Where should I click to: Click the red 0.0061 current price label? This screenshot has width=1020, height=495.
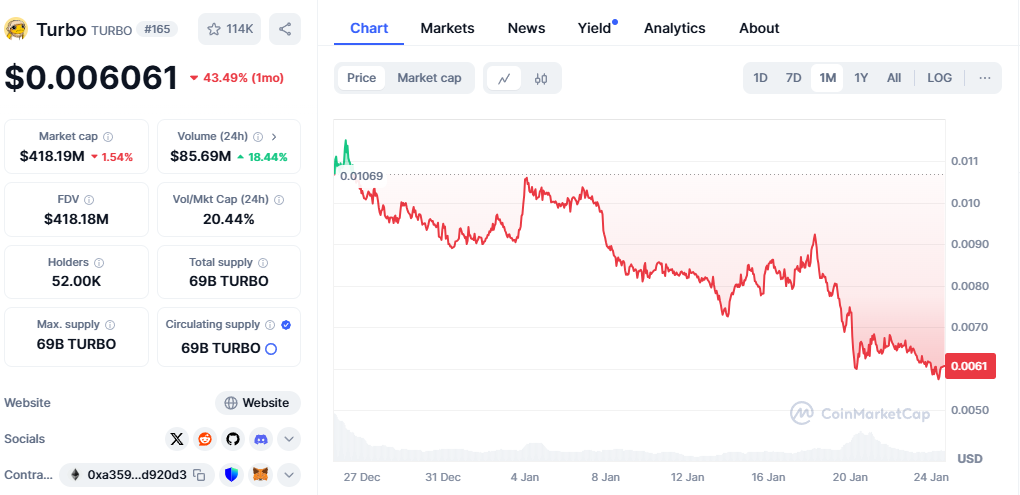pyautogui.click(x=969, y=366)
